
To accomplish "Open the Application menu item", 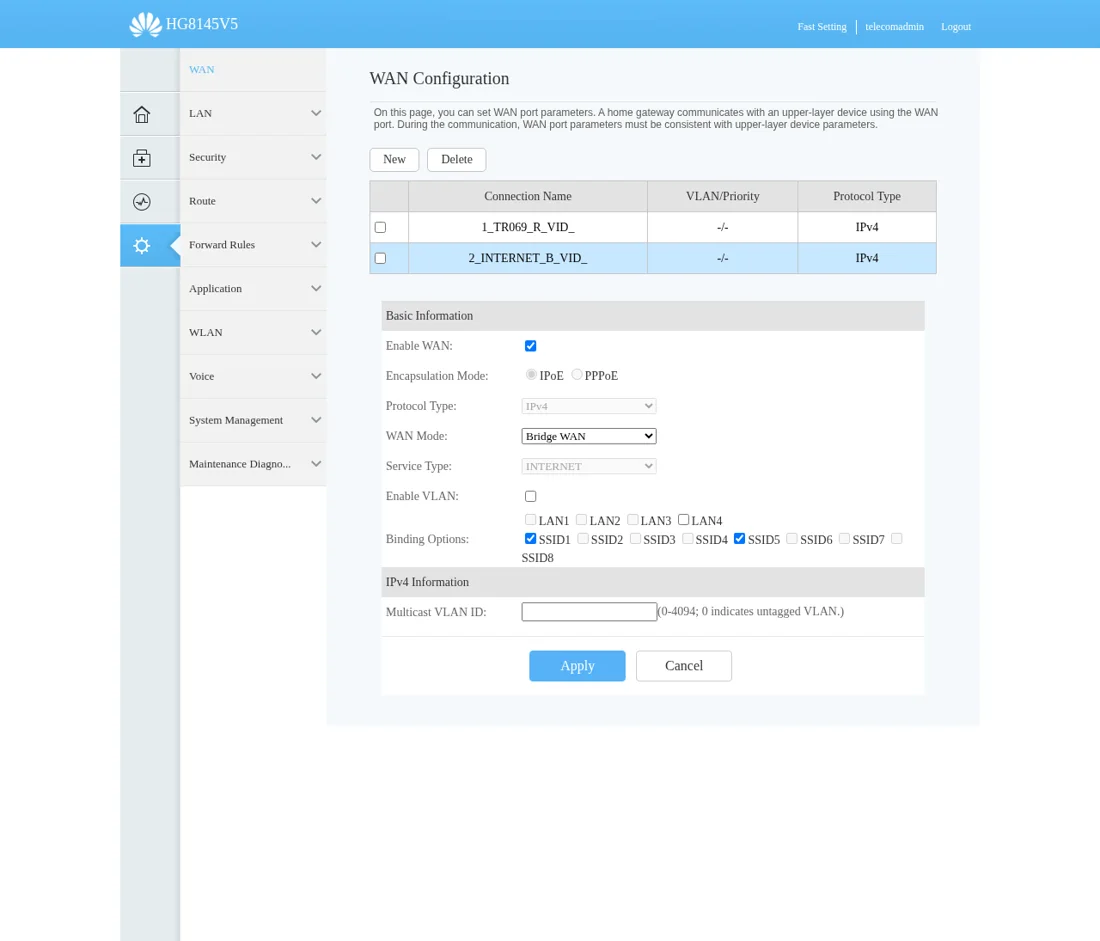I will (253, 288).
